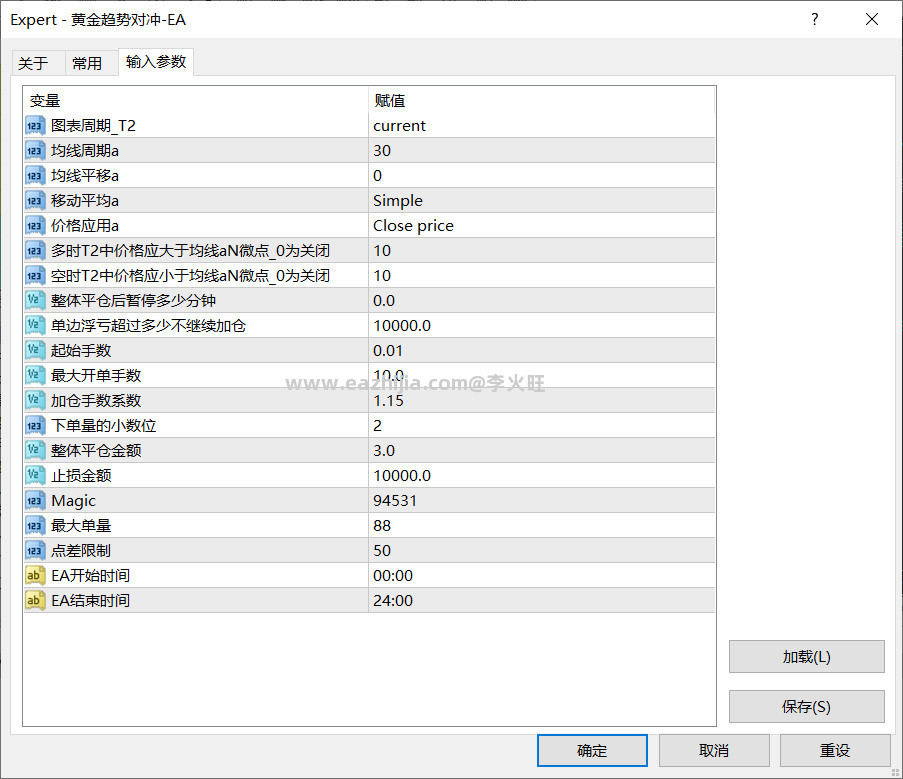Click the double icon beside 整体平仓金额
This screenshot has width=903, height=779.
pos(35,451)
